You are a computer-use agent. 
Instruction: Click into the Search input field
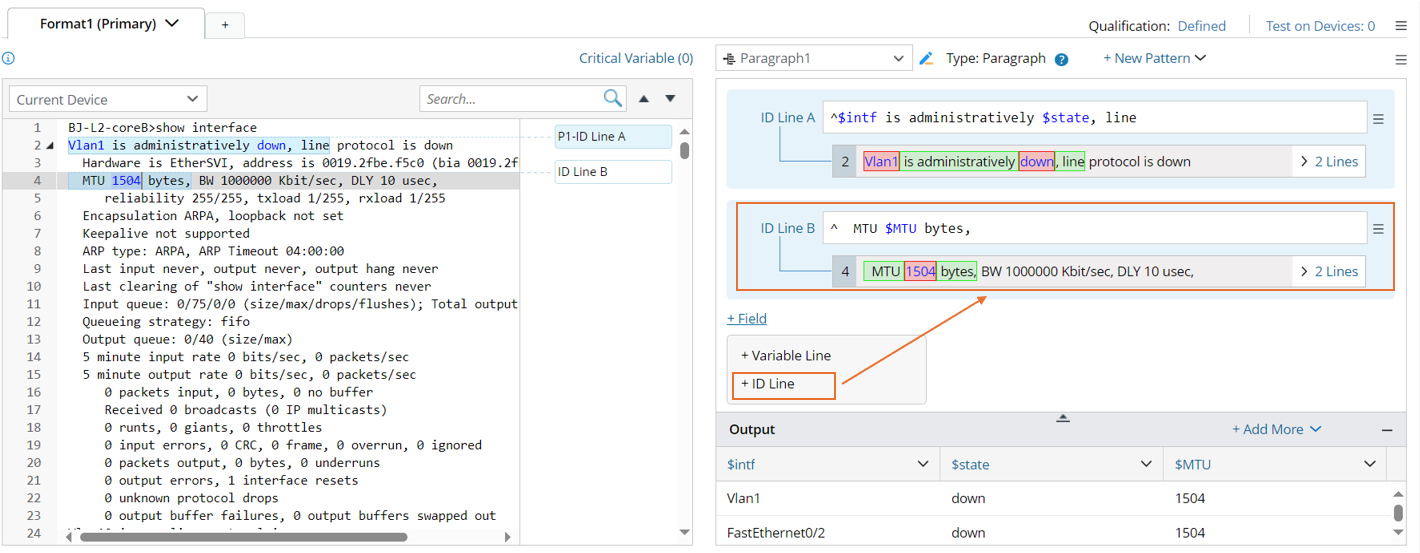[510, 99]
